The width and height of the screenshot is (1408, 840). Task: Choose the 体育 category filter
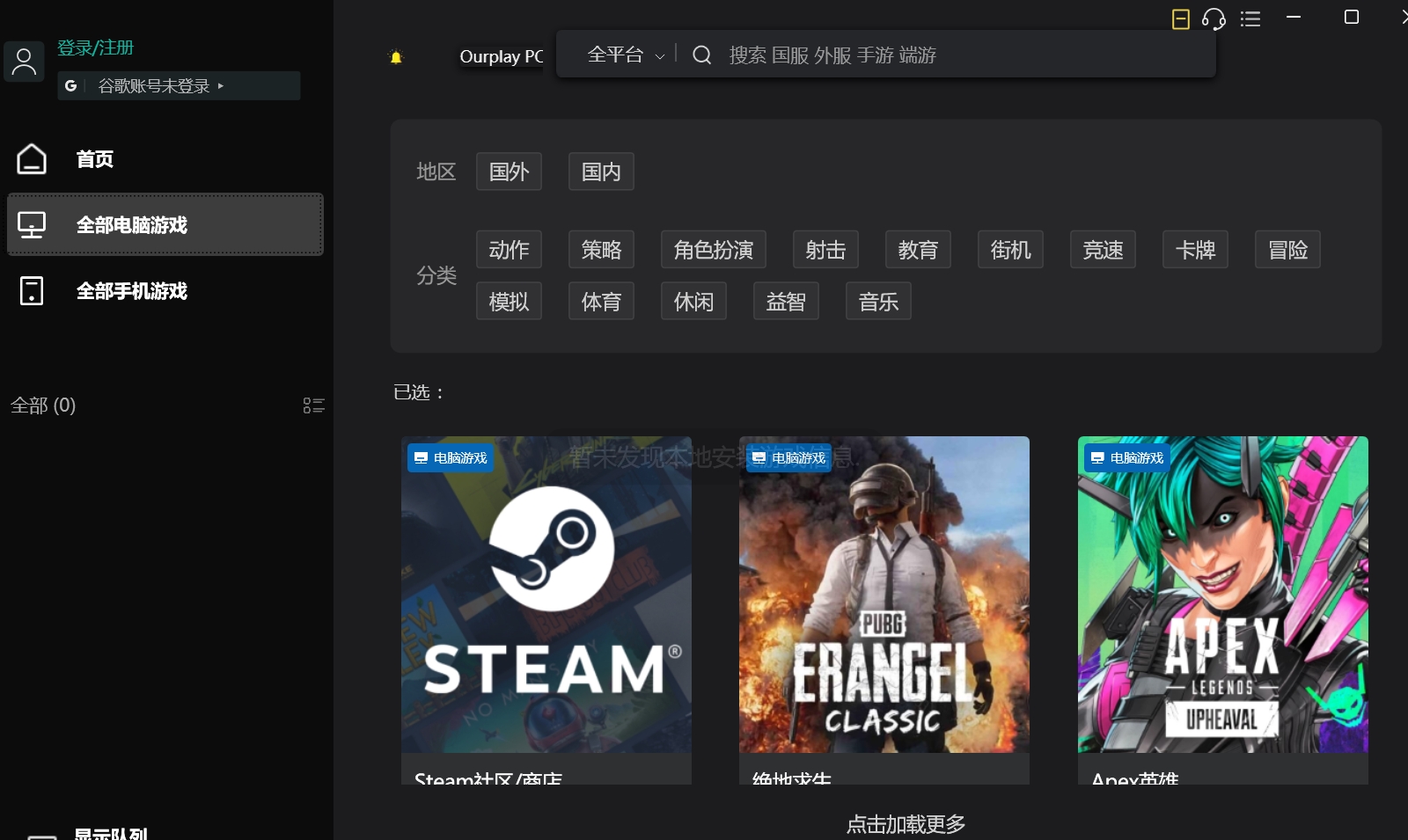point(601,302)
